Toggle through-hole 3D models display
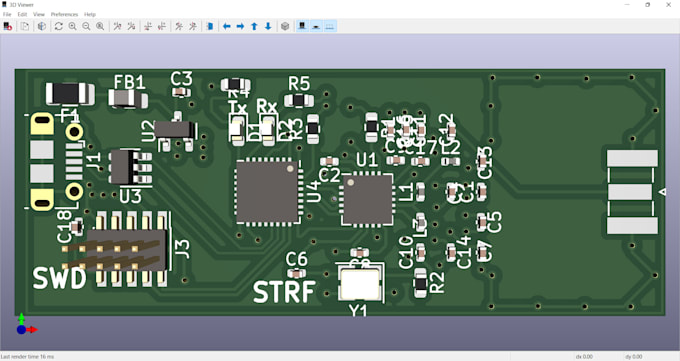Viewport: 680px width, 361px height. tap(302, 26)
